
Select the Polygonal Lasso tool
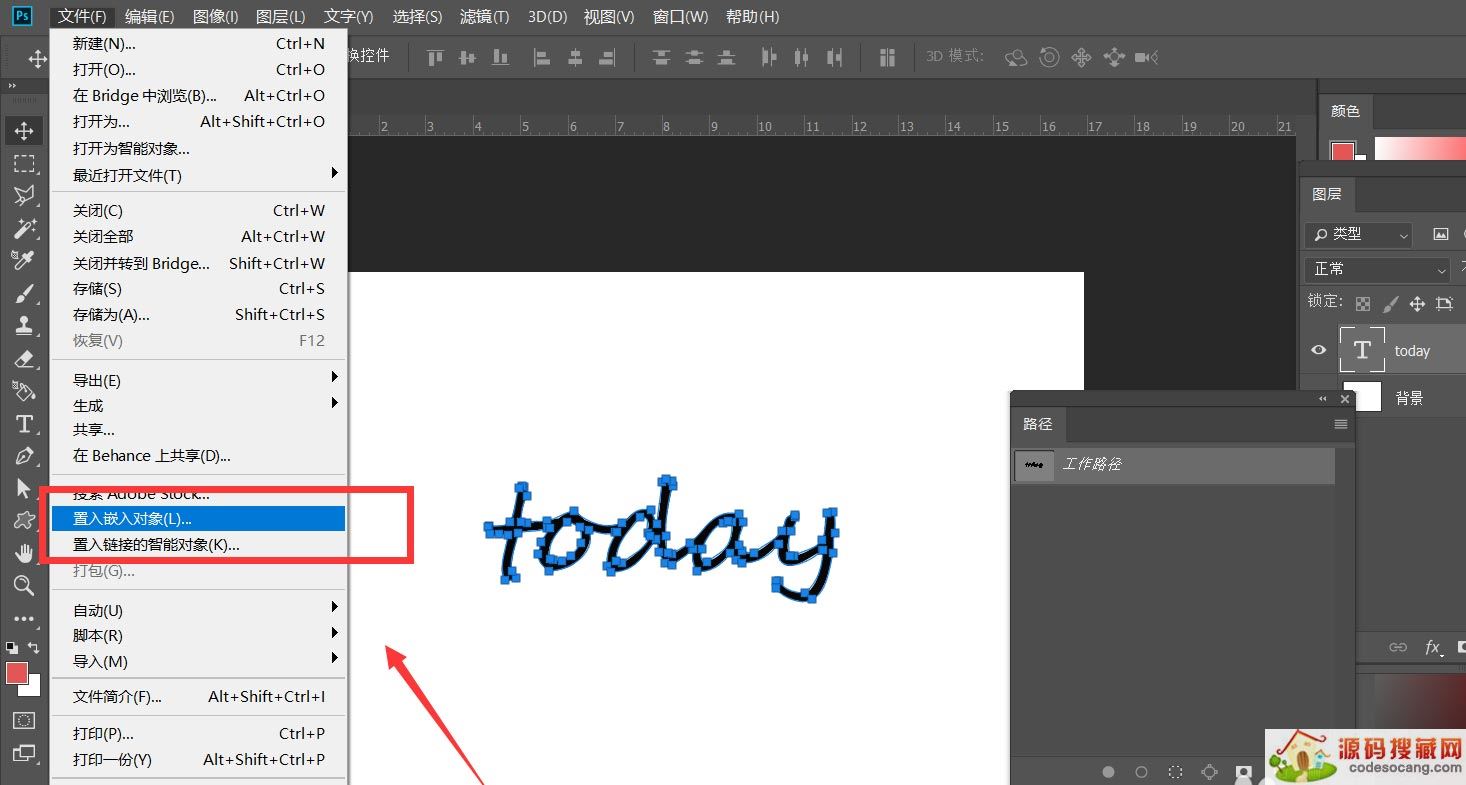24,195
